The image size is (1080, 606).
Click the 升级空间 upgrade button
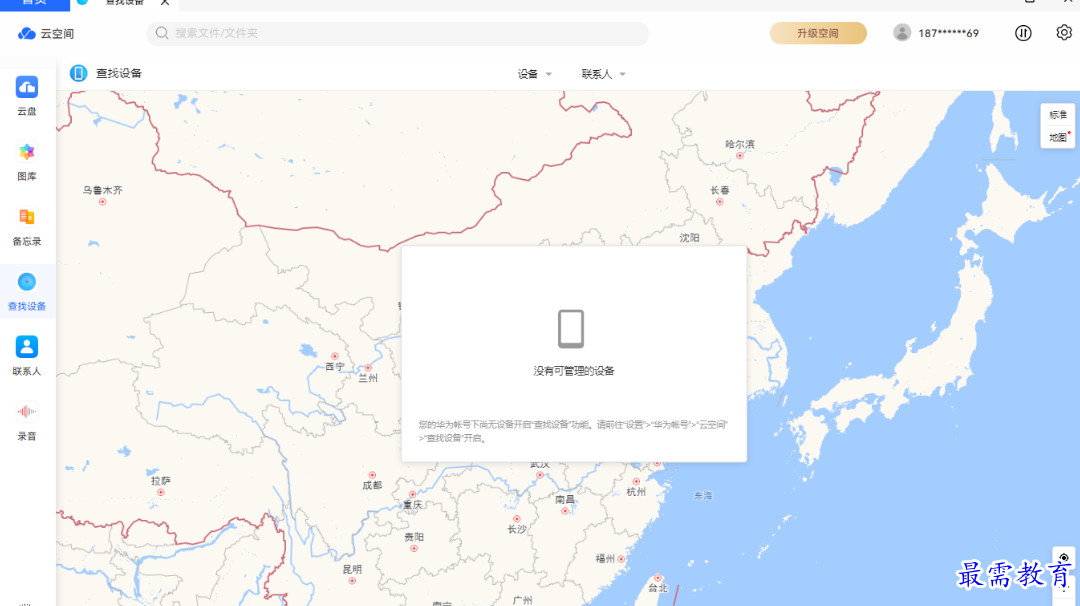818,33
